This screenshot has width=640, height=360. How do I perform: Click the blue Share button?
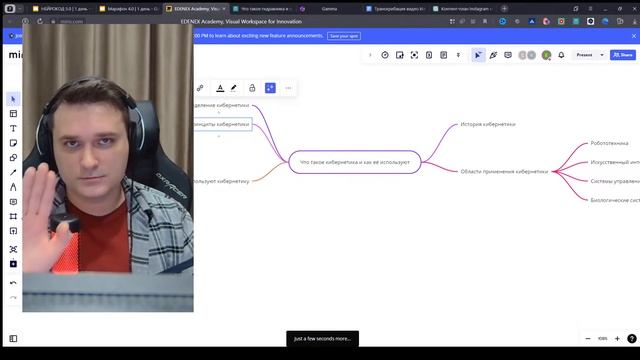pyautogui.click(x=622, y=55)
